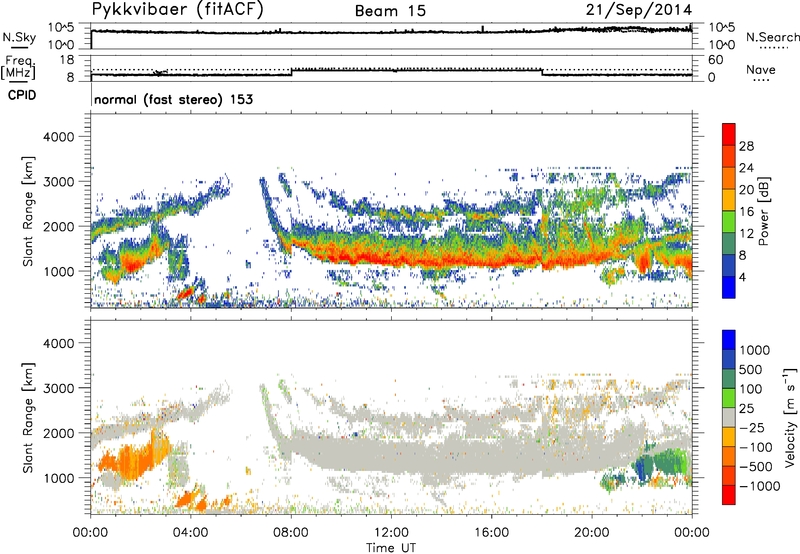800x554 pixels.
Task: Click the '1000' tick on the Velocity colorbar
Action: pos(755,350)
